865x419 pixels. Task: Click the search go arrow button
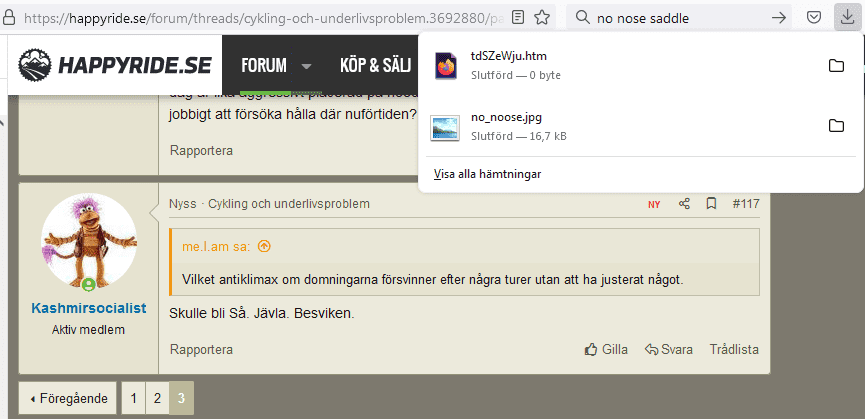pos(779,17)
